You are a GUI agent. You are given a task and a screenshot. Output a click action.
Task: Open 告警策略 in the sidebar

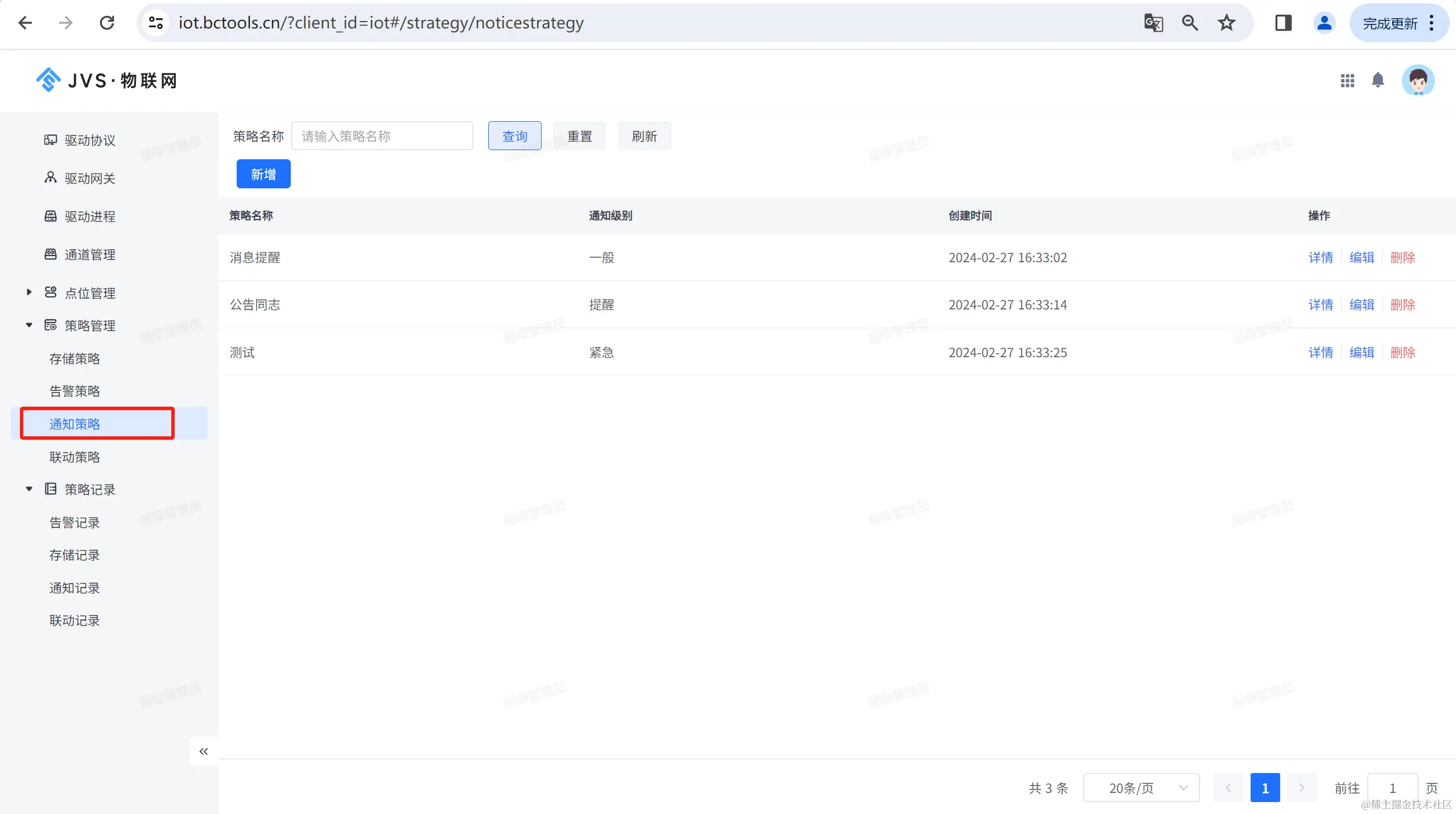point(75,391)
